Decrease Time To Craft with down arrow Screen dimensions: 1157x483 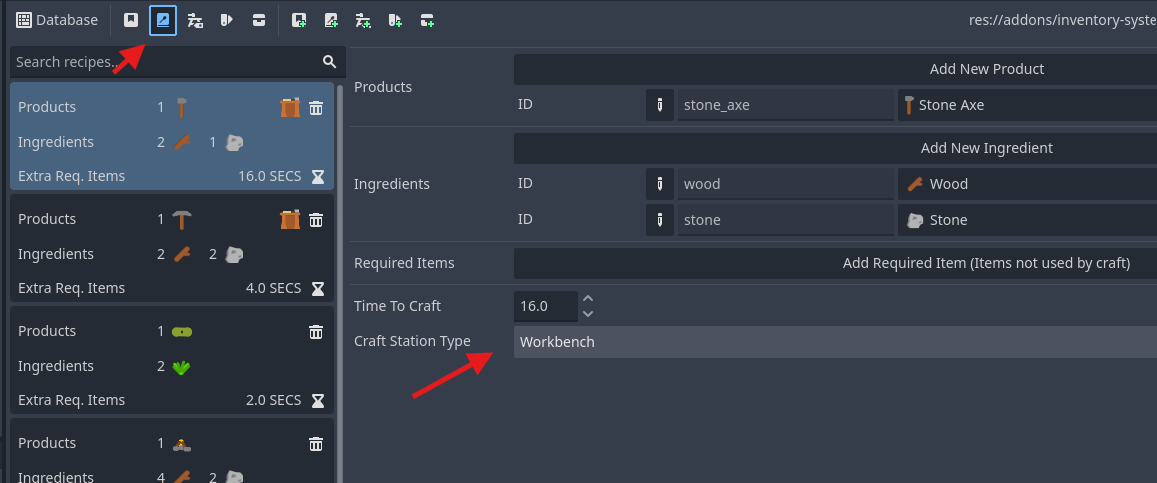(587, 313)
